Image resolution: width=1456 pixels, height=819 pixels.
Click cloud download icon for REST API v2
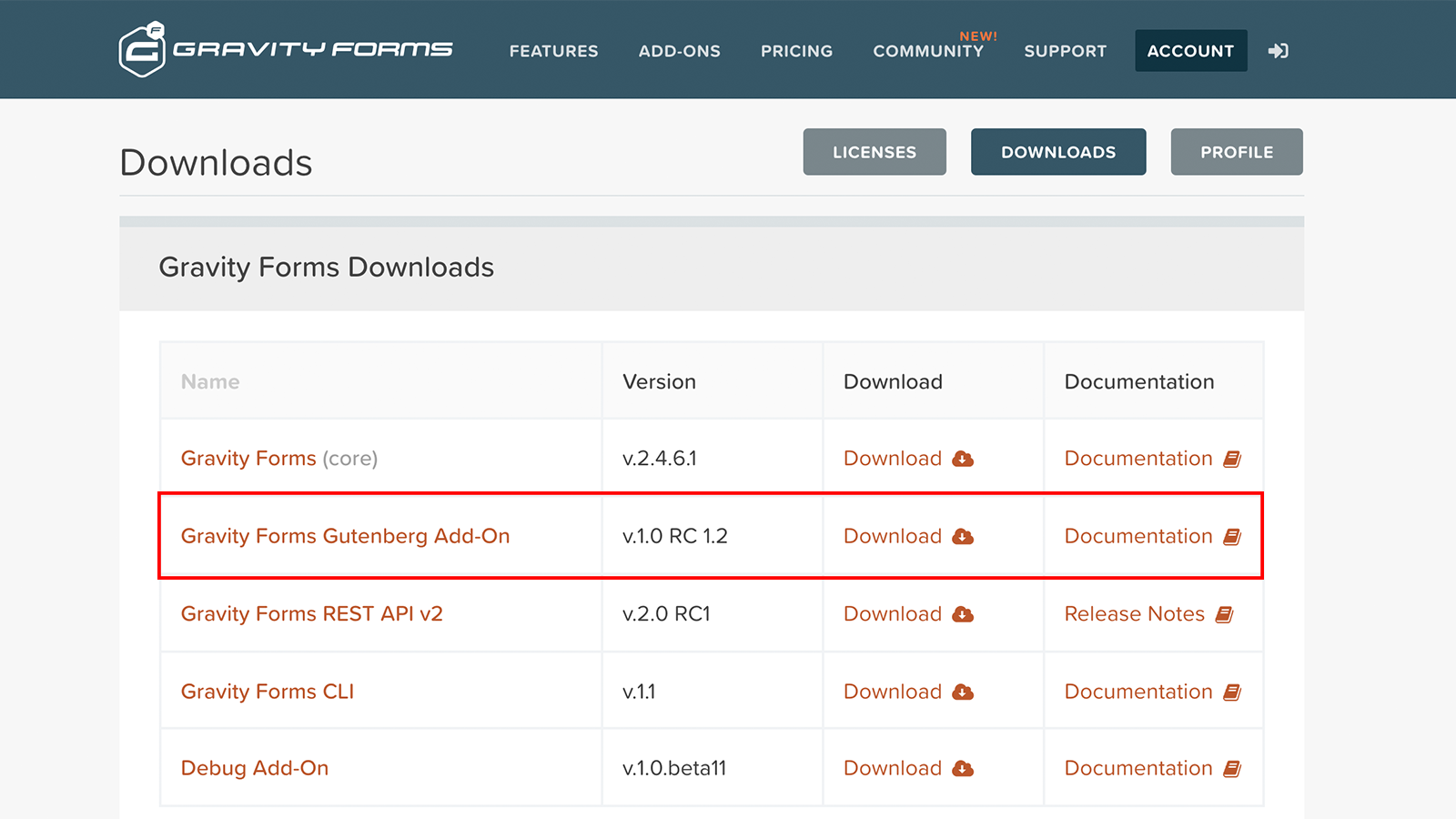click(x=963, y=614)
